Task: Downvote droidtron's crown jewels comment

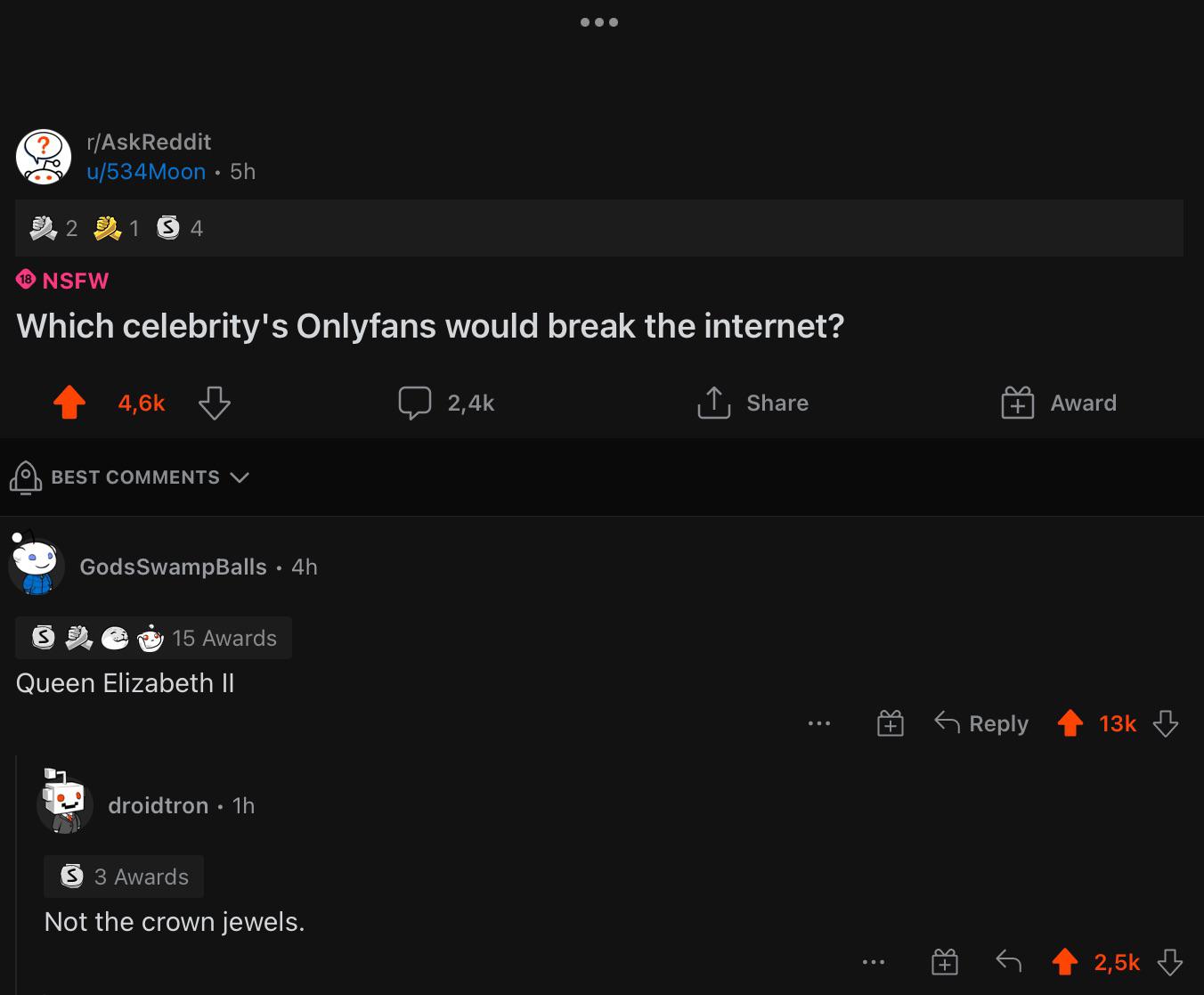Action: tap(1169, 962)
